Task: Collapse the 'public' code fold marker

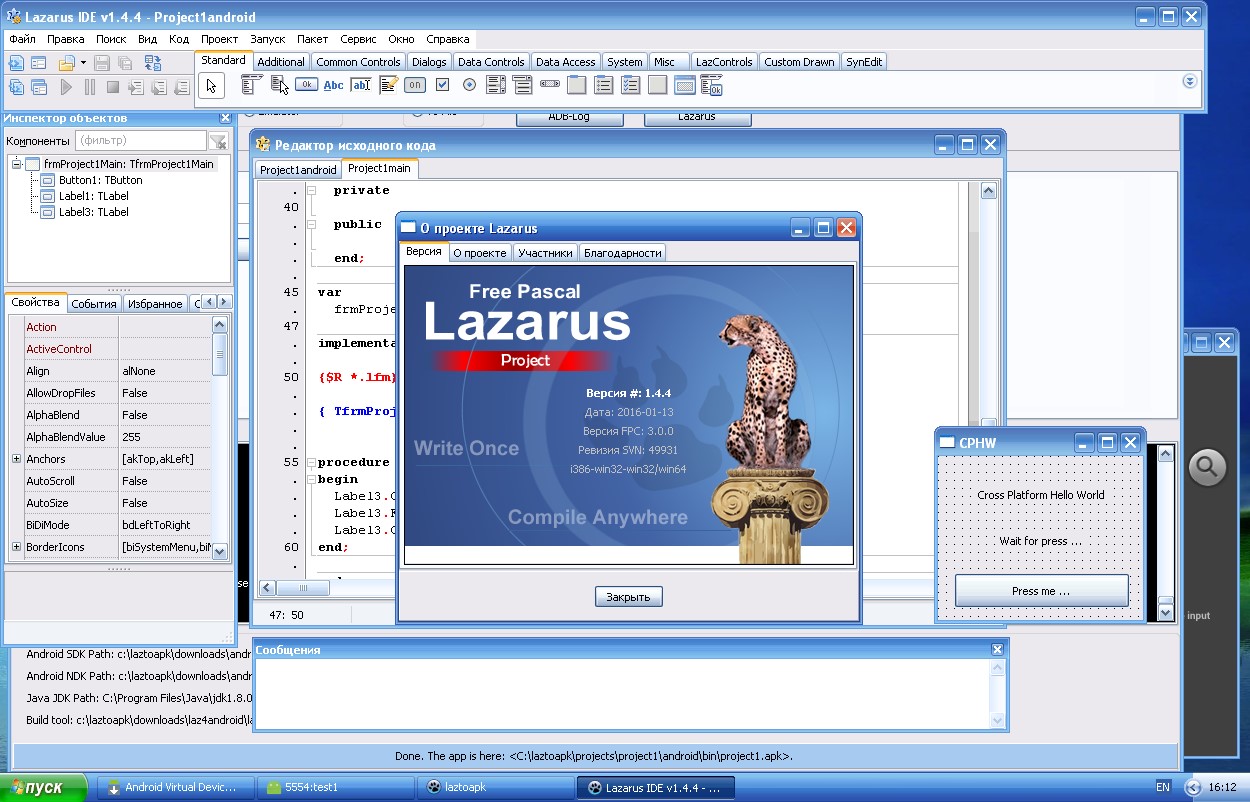Action: (x=312, y=224)
